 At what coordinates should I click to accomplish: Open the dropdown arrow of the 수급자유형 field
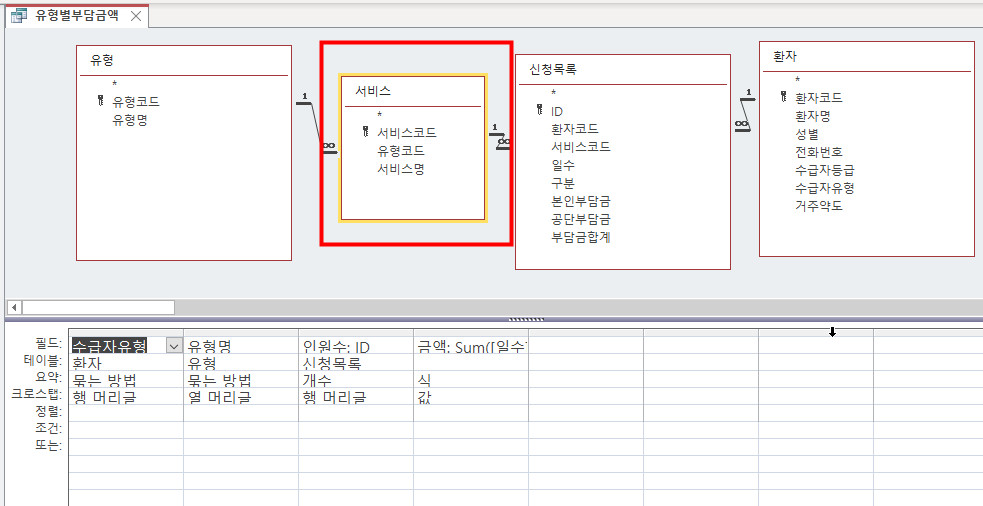(x=174, y=346)
